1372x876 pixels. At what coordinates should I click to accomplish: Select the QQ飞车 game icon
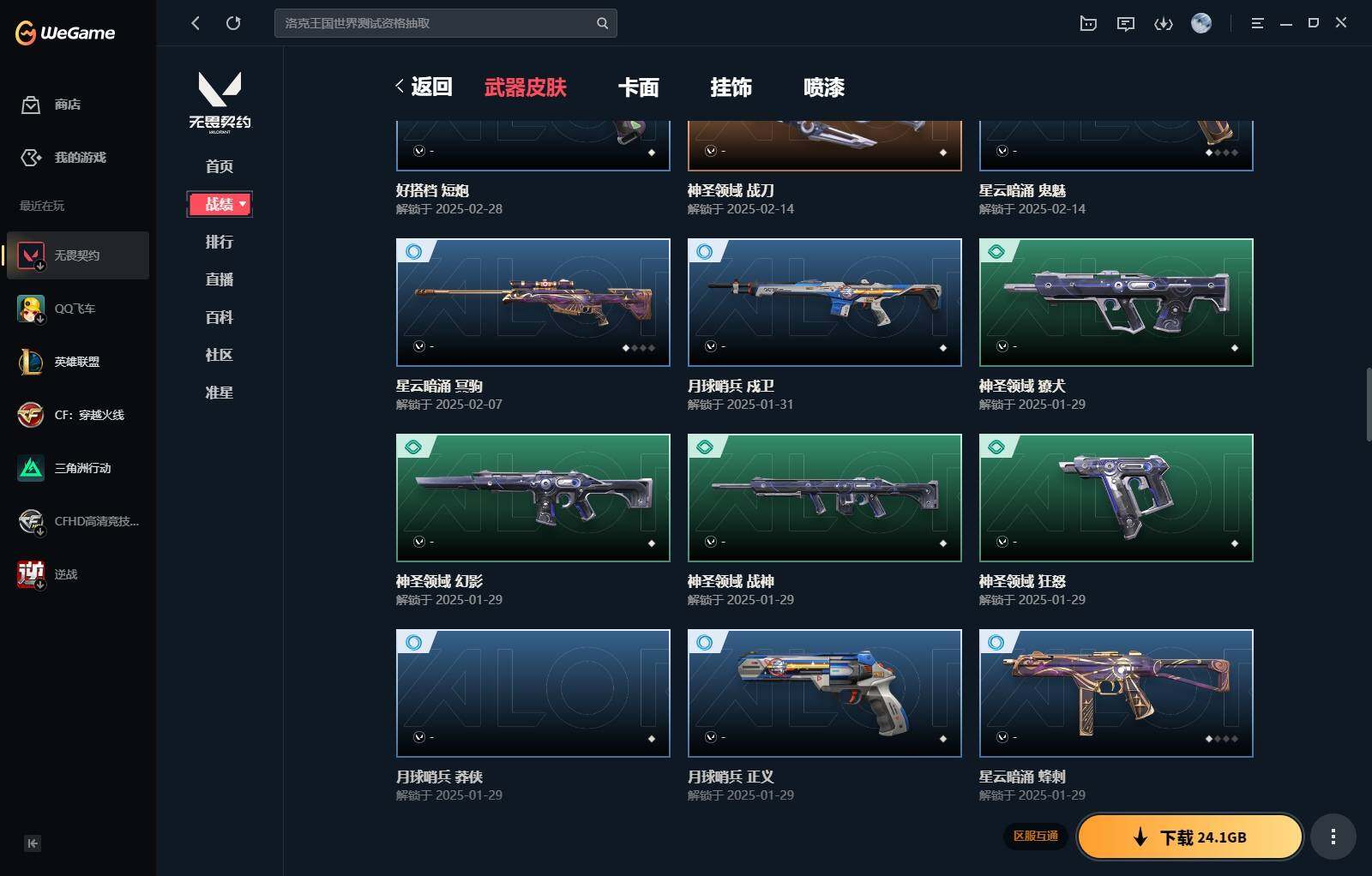click(x=31, y=309)
